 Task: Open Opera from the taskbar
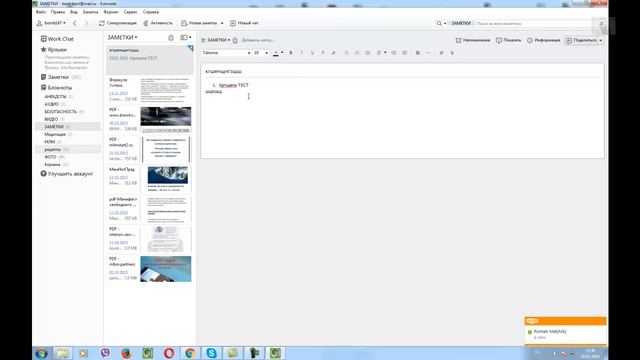169,353
